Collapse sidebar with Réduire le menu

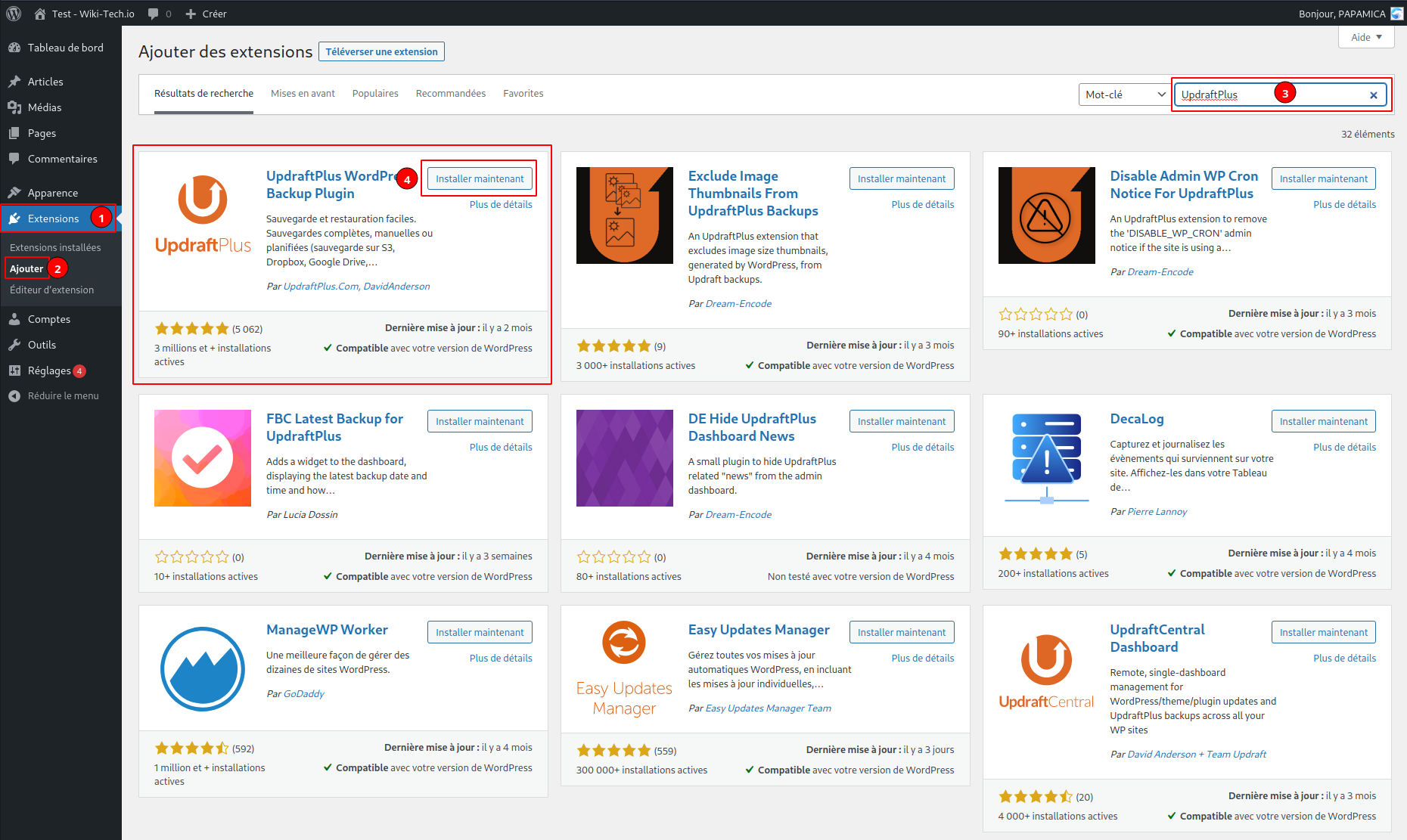[63, 395]
